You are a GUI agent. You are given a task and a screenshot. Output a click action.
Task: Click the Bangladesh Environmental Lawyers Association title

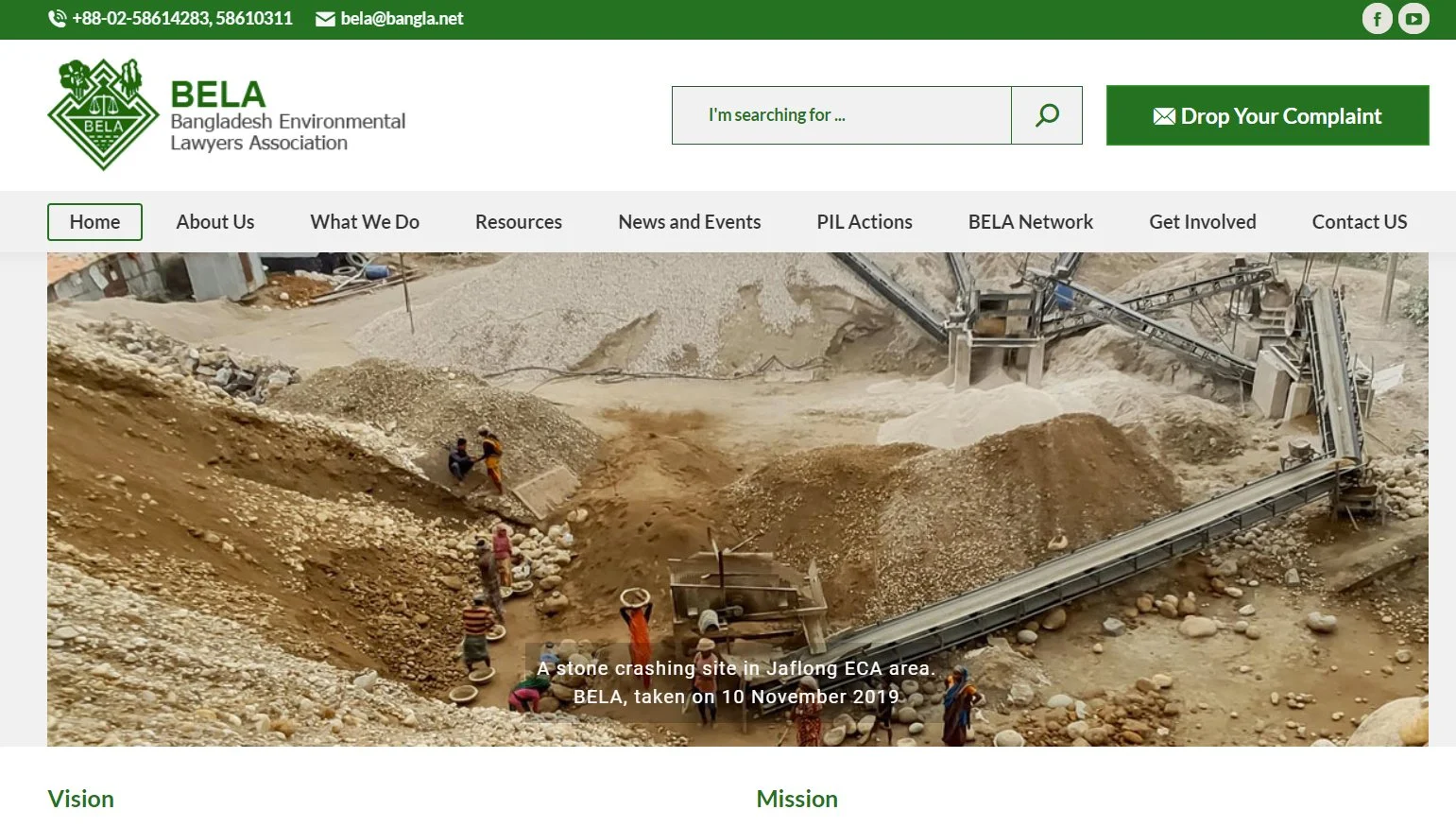tap(287, 132)
